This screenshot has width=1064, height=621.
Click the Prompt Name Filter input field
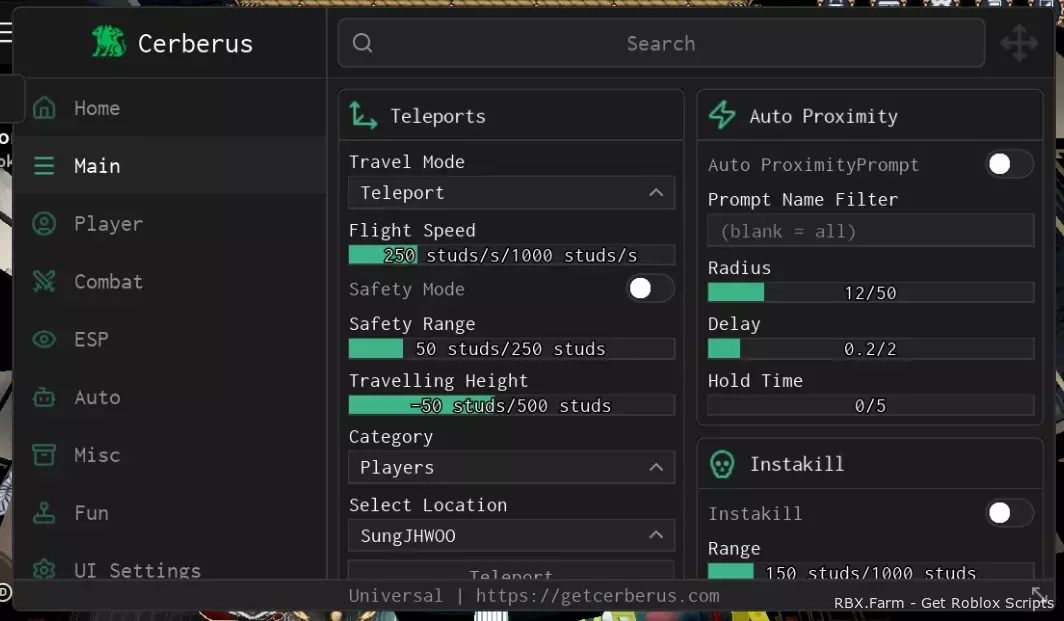871,231
